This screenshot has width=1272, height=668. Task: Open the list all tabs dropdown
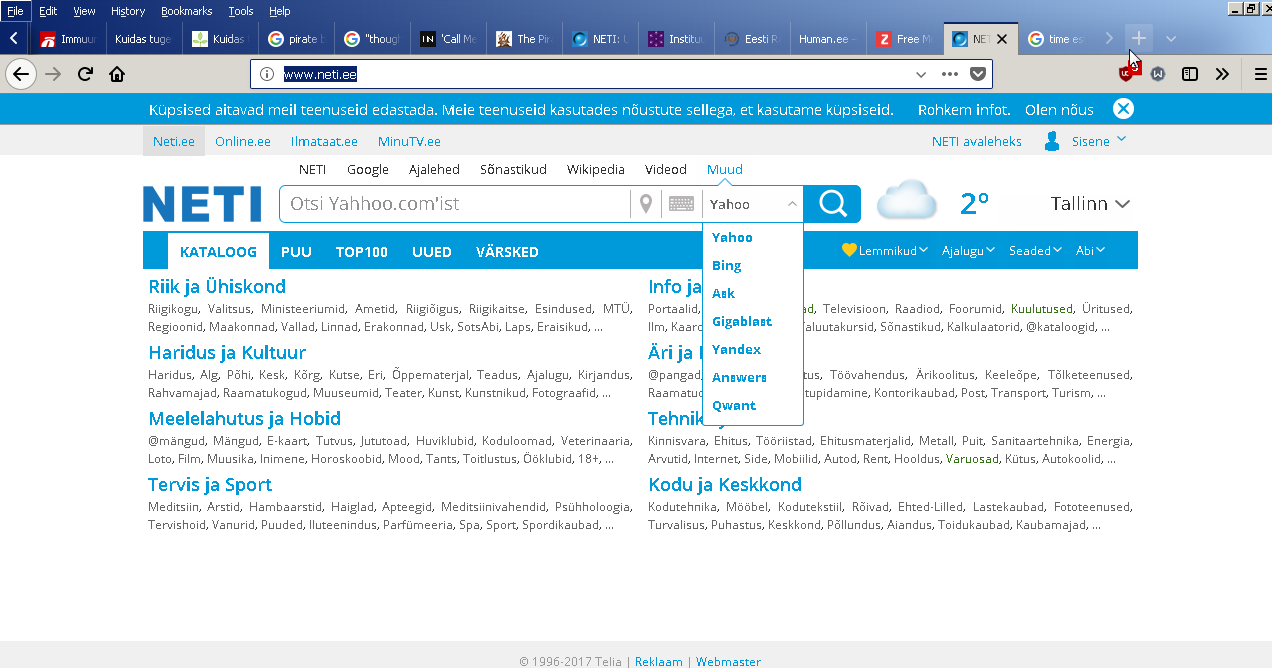pyautogui.click(x=1171, y=38)
